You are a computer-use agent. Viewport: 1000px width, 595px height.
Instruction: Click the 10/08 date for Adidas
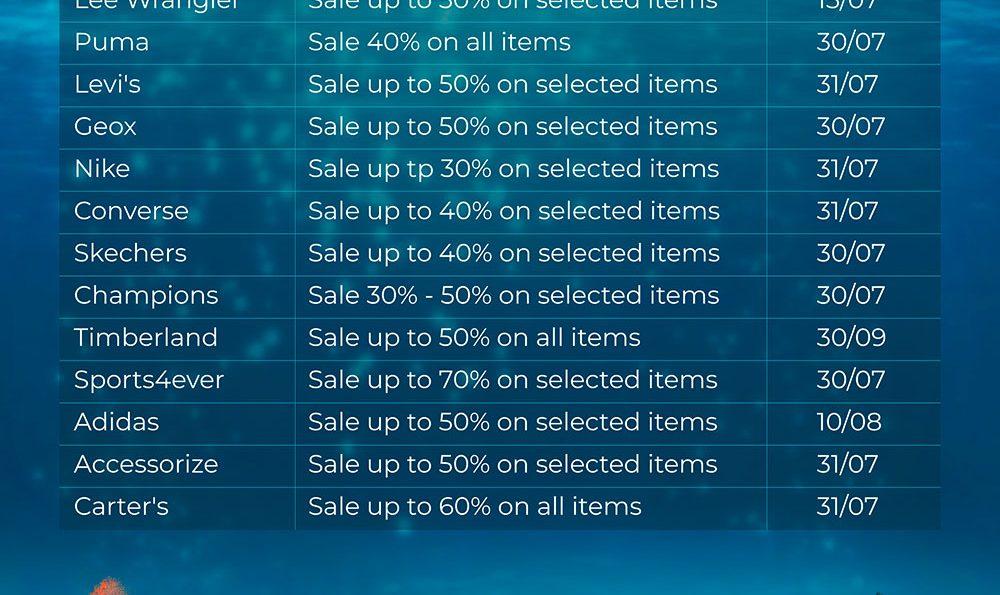point(849,422)
